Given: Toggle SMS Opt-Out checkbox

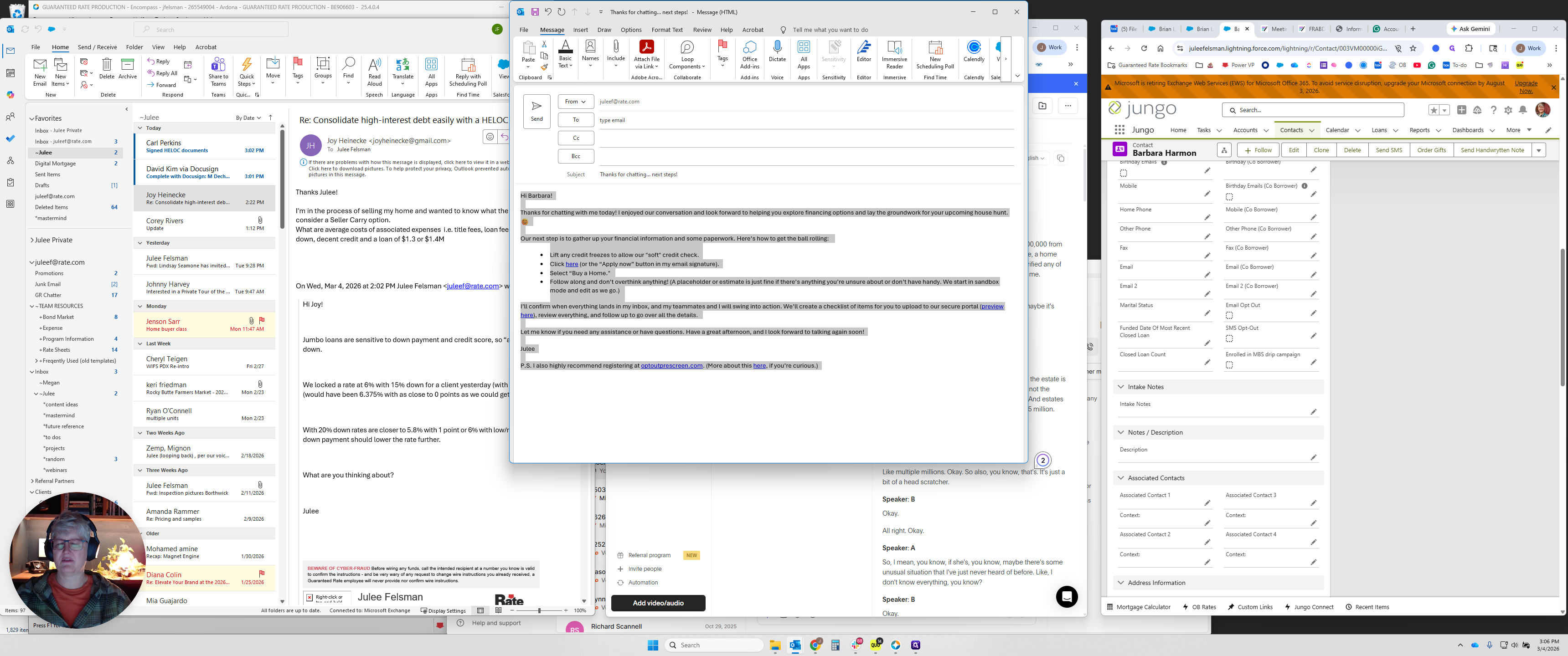Looking at the screenshot, I should pyautogui.click(x=1229, y=338).
